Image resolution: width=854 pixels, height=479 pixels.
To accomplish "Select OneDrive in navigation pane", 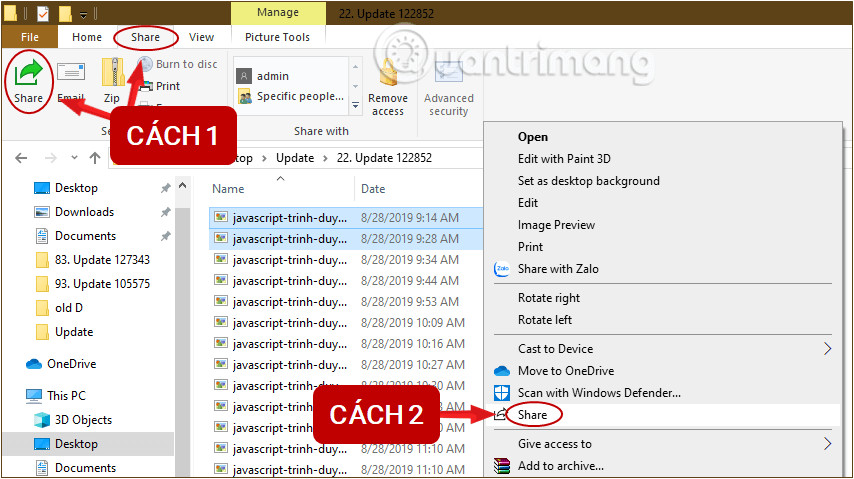I will [71, 363].
